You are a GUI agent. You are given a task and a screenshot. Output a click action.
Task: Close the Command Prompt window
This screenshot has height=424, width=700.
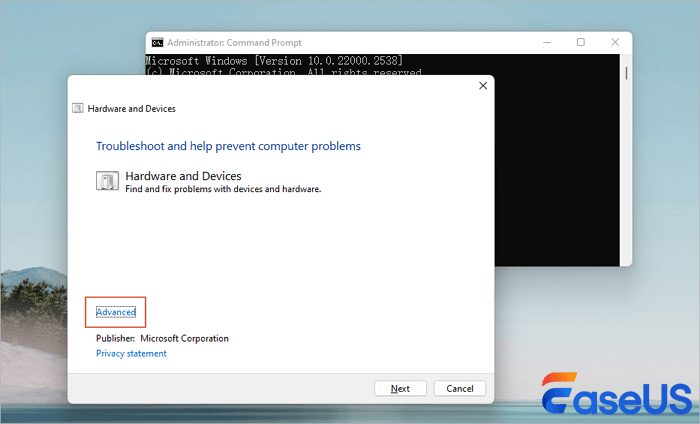(615, 42)
